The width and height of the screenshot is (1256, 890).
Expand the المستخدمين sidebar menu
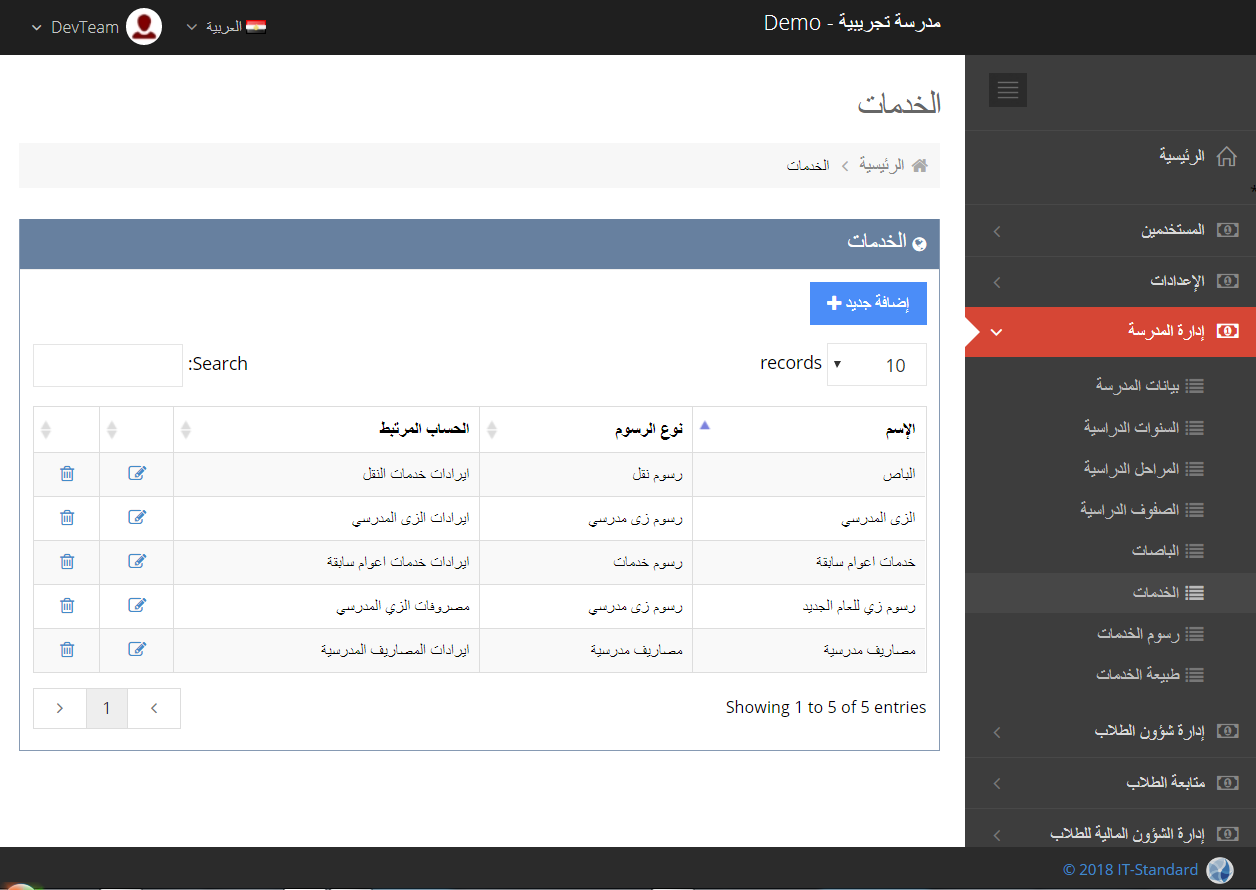1110,230
